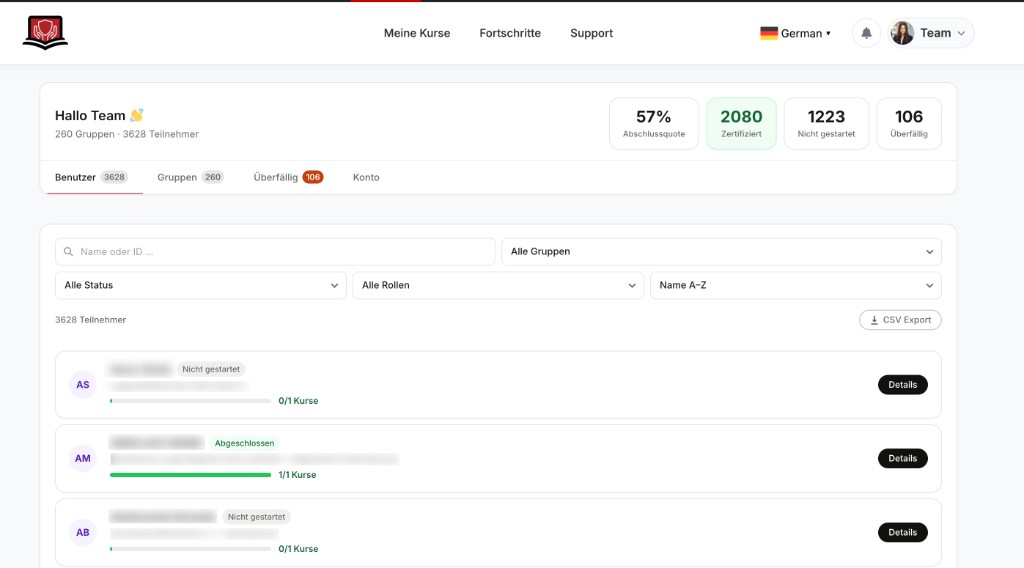Click the 260 Gruppen · 3628 Teilnehmer subtitle
1024x568 pixels.
point(127,134)
